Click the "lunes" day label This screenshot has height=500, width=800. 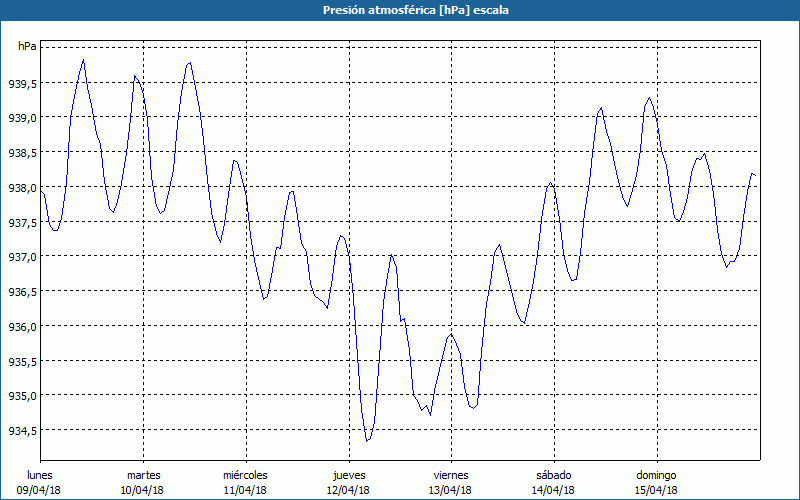point(40,474)
